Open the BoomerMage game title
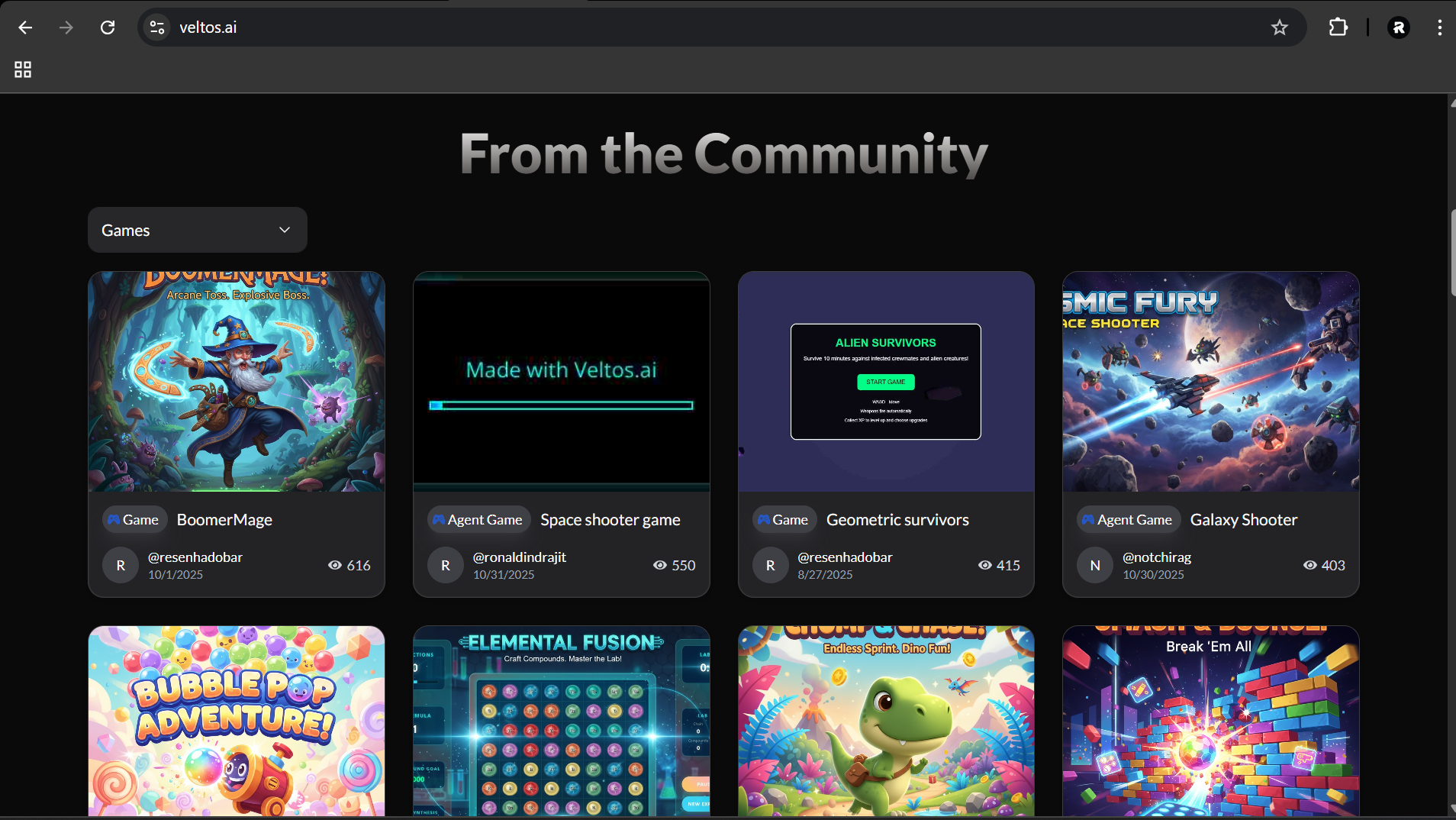1456x820 pixels. pos(224,520)
